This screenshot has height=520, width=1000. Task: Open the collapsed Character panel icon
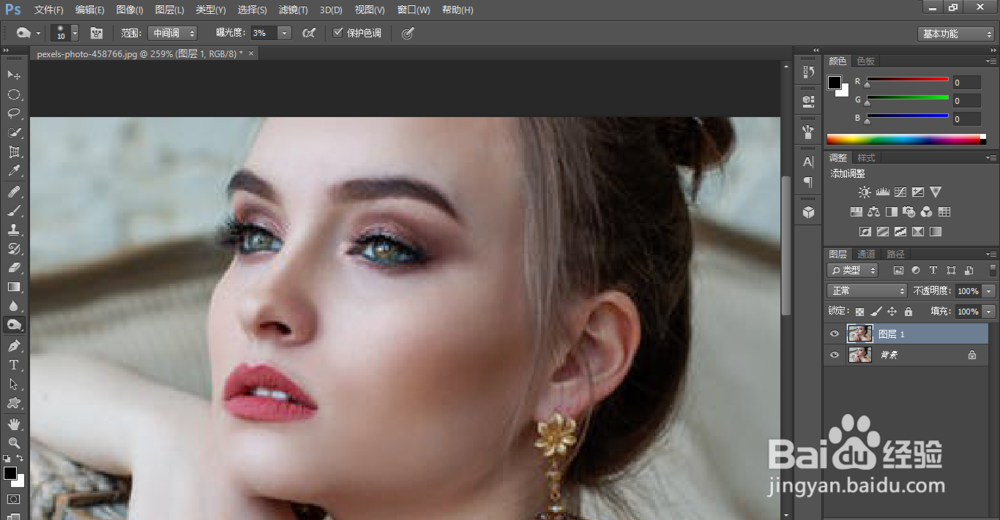coord(808,162)
